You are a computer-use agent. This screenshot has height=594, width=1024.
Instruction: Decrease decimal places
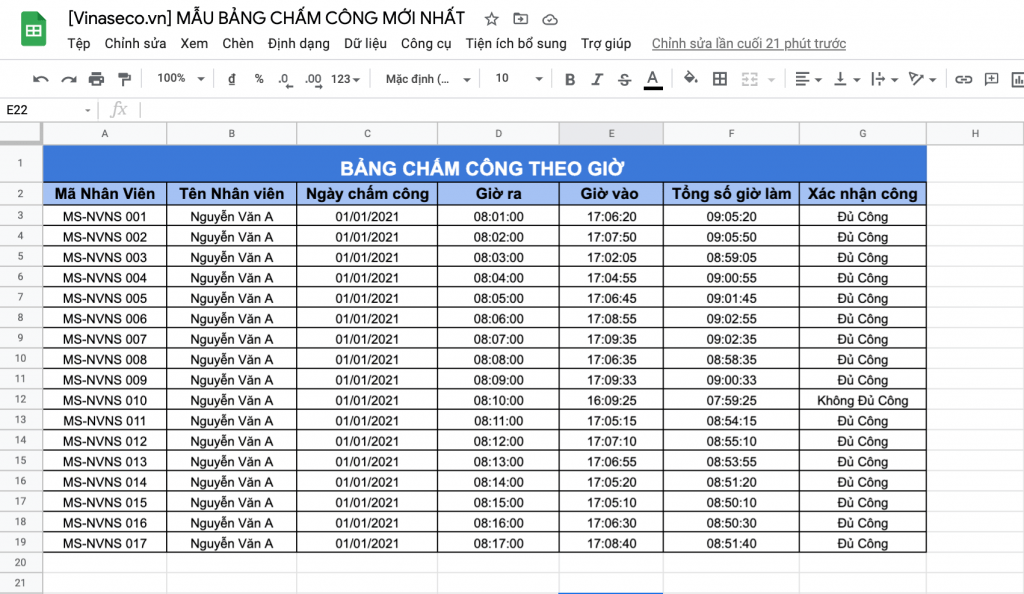(x=283, y=77)
